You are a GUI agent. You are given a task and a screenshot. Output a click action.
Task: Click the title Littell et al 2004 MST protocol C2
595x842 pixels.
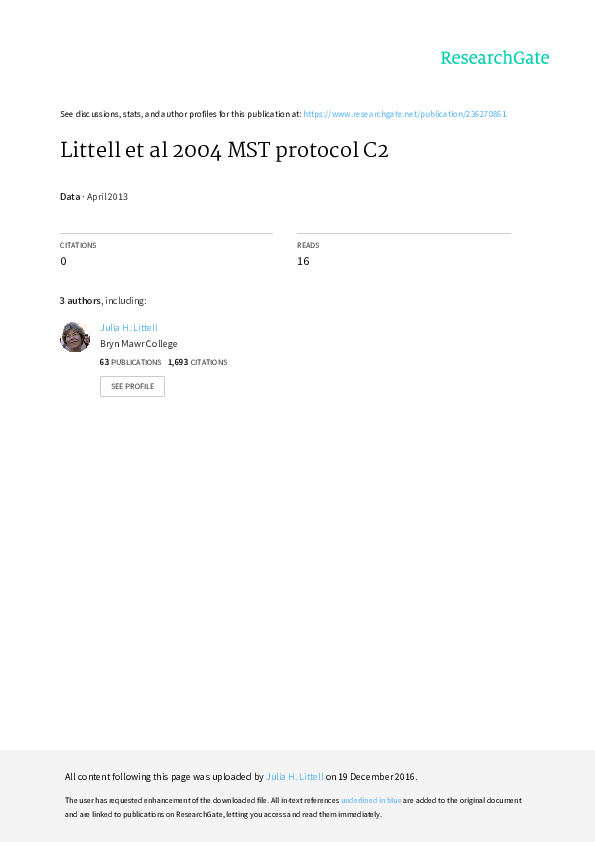click(224, 150)
